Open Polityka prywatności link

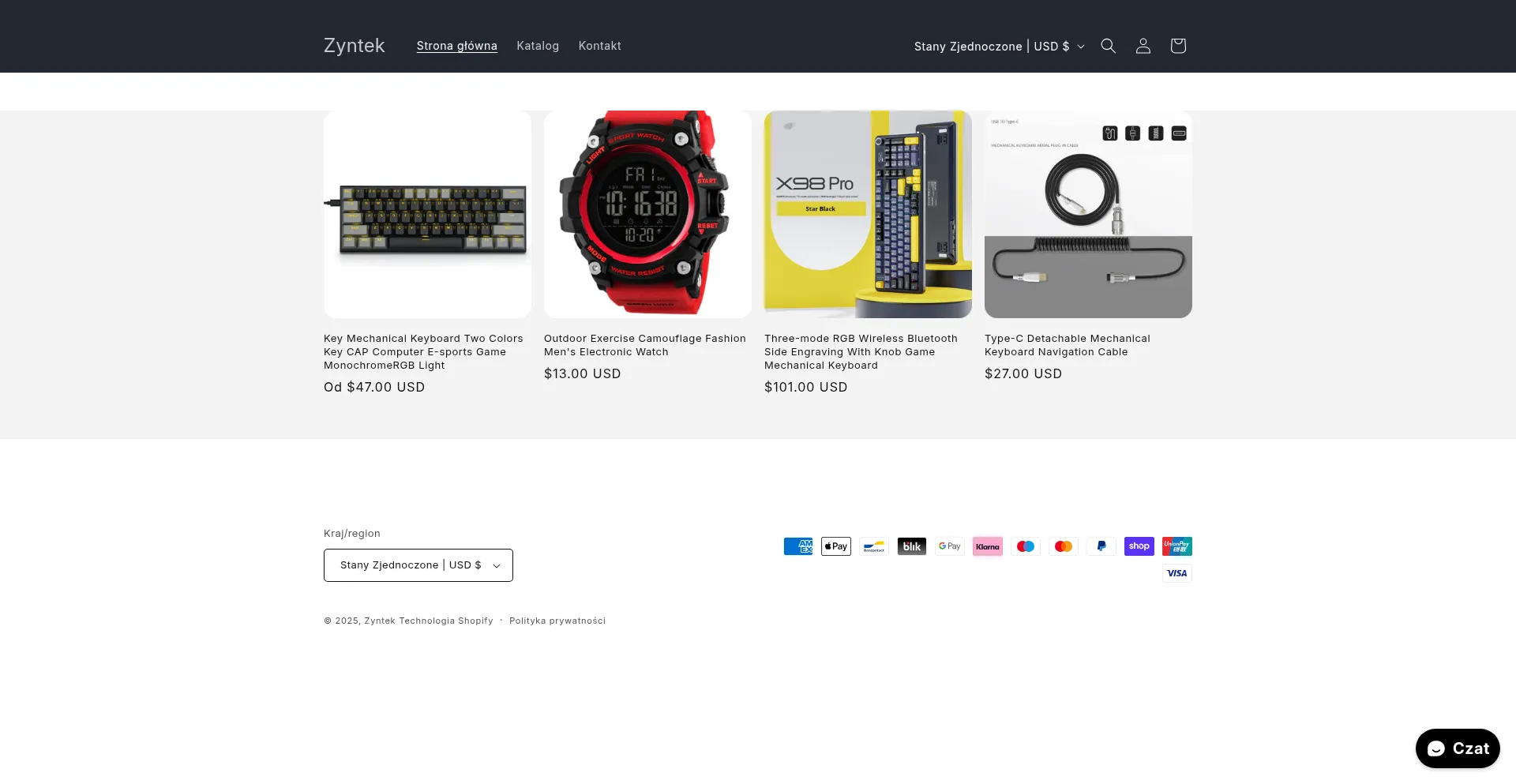(557, 621)
